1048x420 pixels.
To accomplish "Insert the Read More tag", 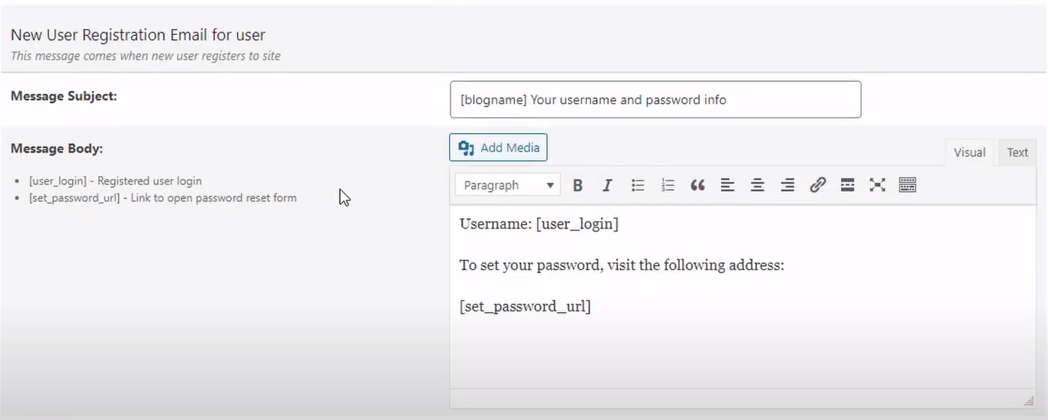I will (x=847, y=185).
